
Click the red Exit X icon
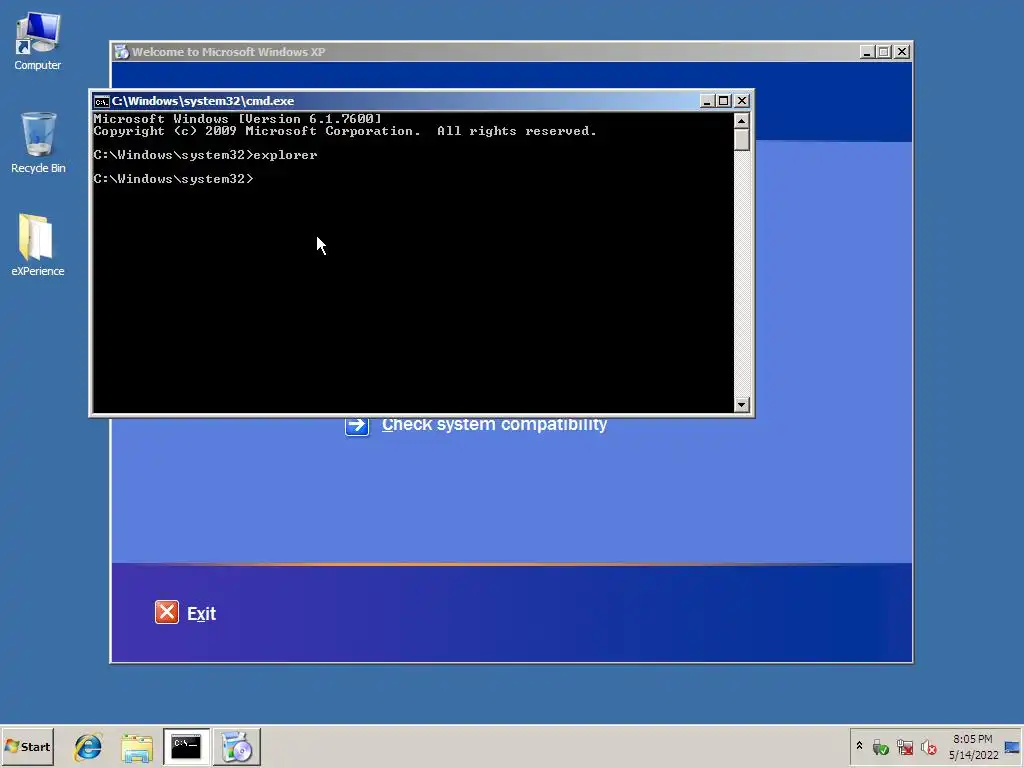pyautogui.click(x=167, y=613)
